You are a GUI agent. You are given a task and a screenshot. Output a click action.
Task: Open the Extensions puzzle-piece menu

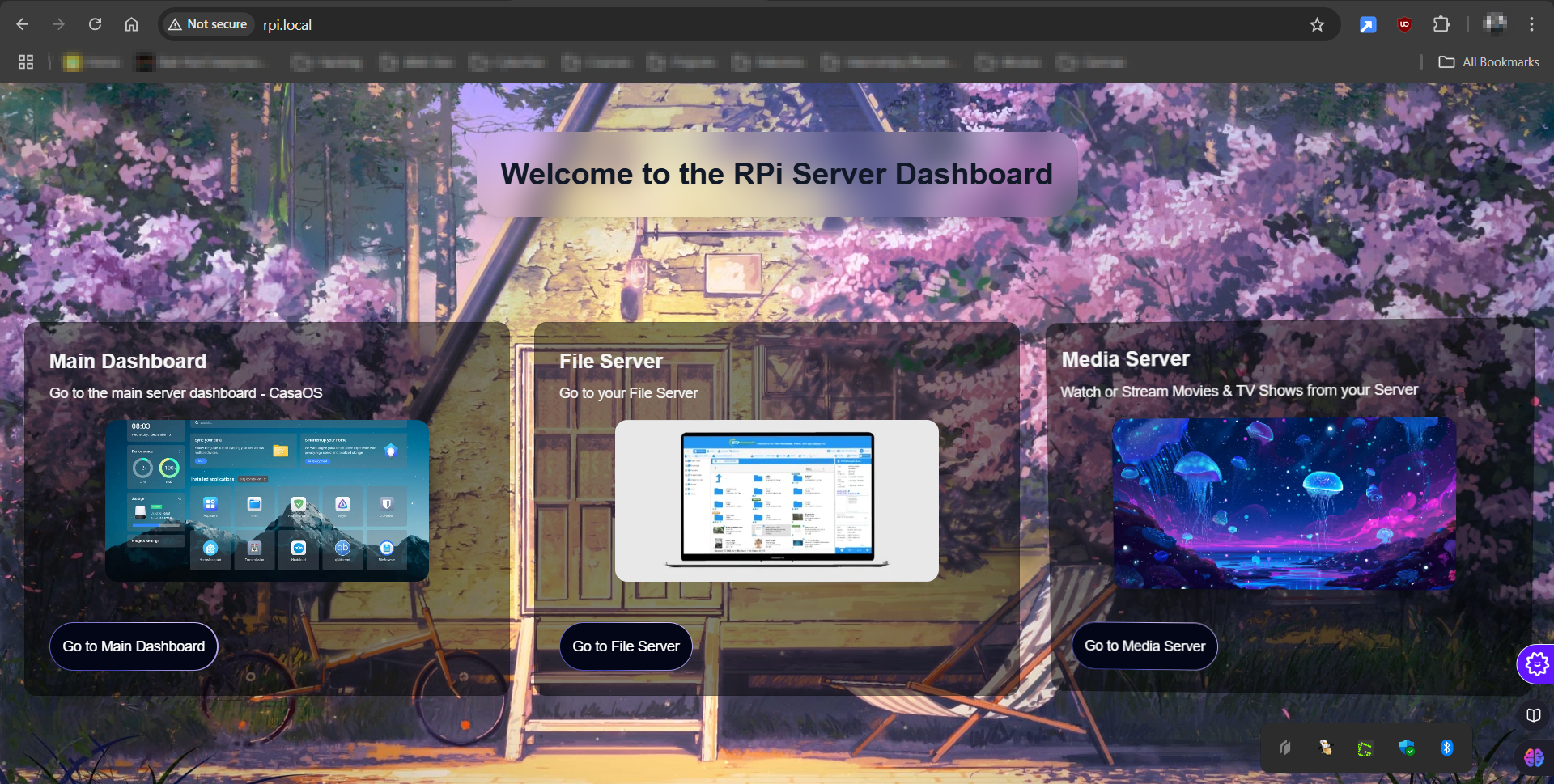tap(1441, 24)
